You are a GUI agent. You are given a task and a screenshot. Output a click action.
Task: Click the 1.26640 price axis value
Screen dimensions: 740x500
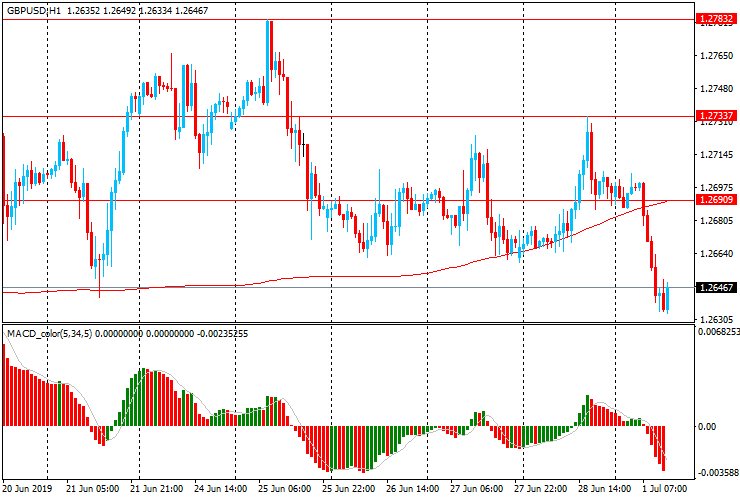pyautogui.click(x=716, y=254)
